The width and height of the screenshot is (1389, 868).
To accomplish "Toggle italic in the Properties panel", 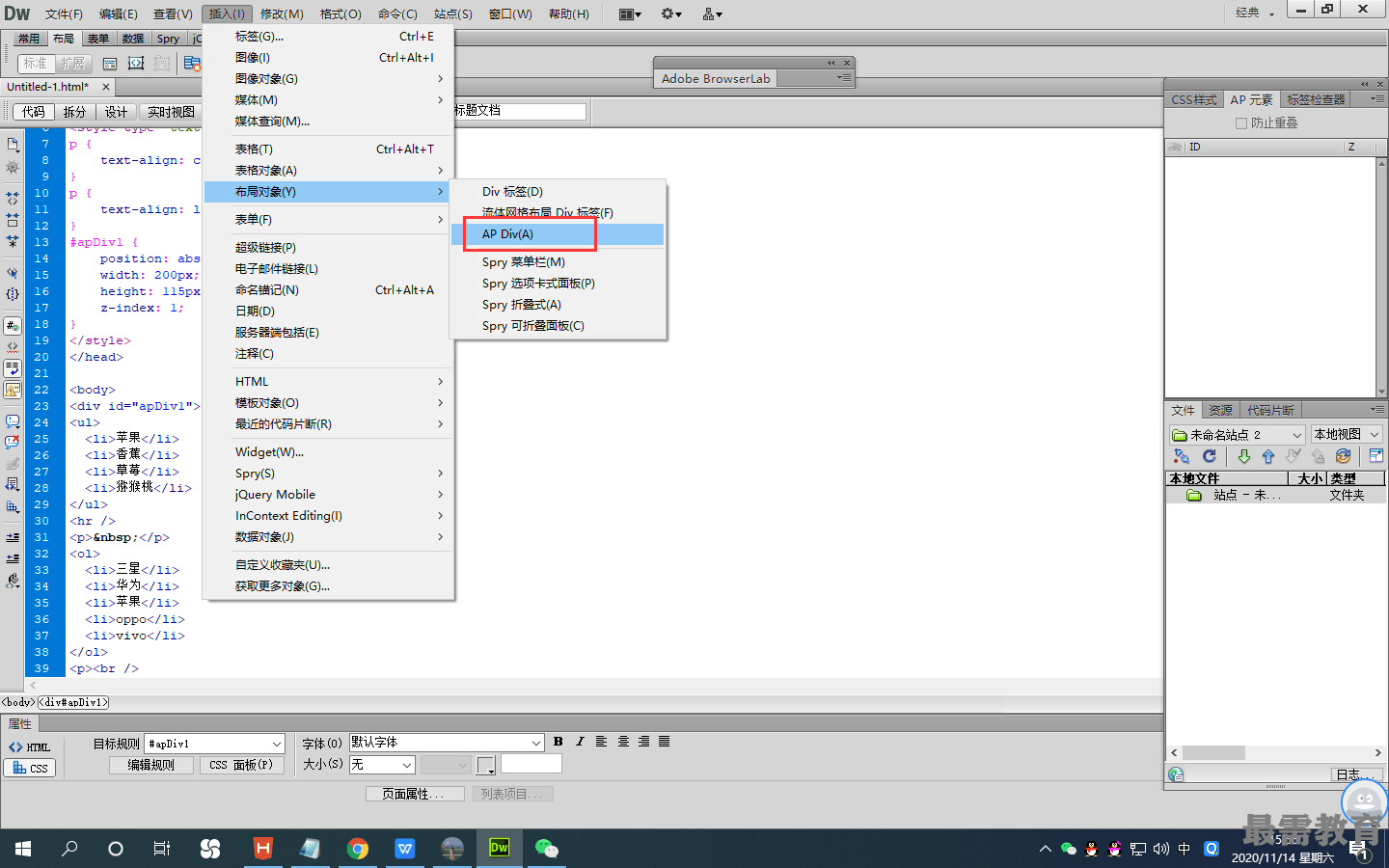I will click(580, 742).
